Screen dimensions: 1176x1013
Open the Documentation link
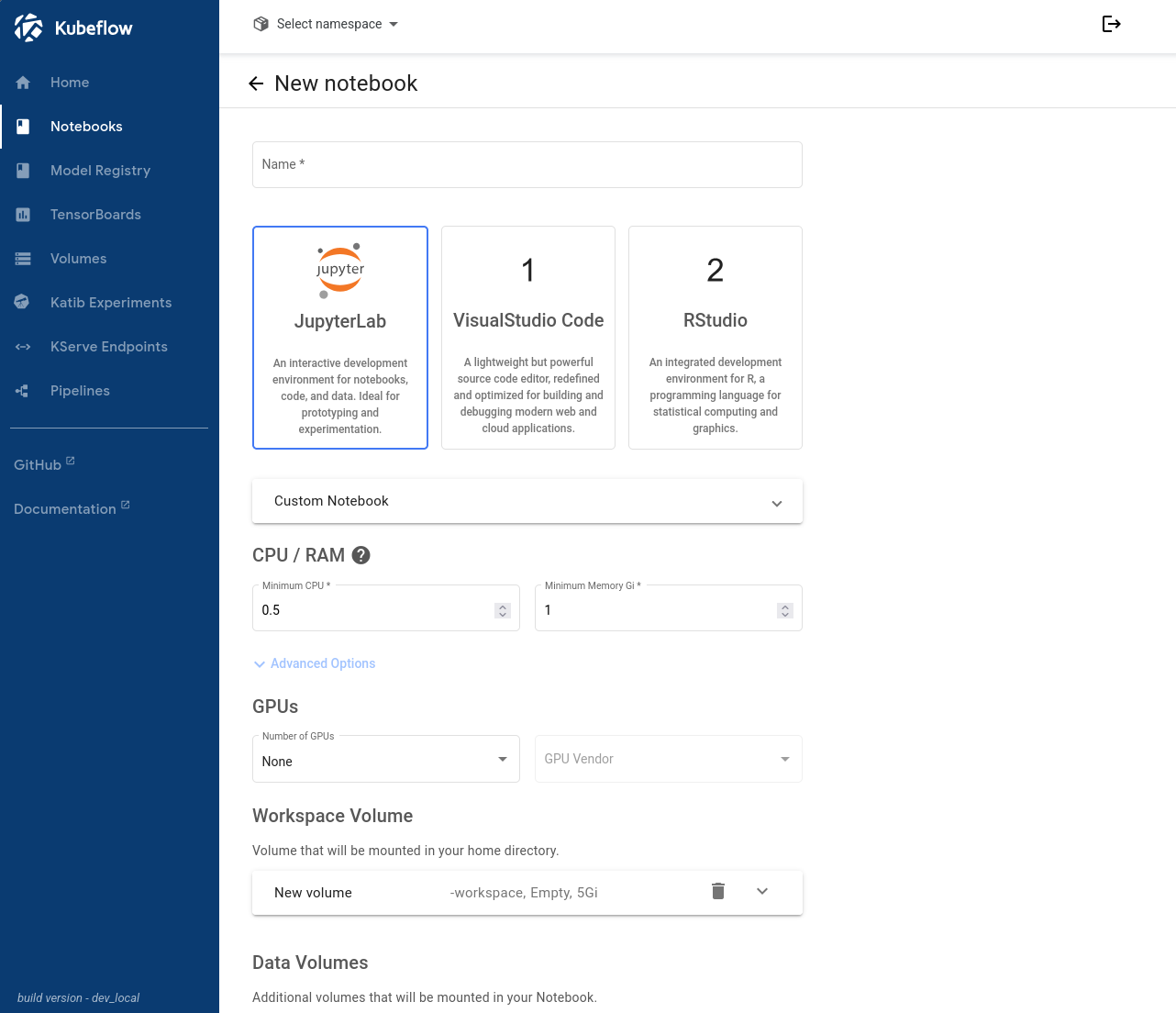tap(72, 508)
